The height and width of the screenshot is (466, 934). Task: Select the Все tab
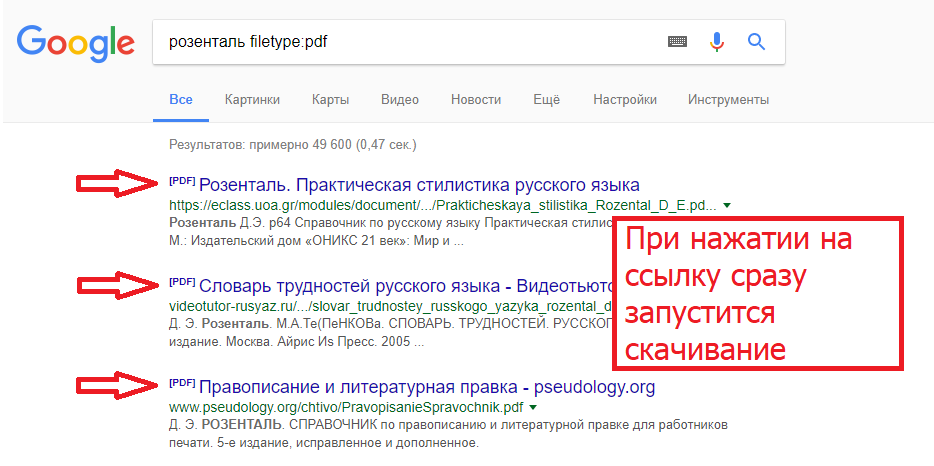[x=180, y=100]
